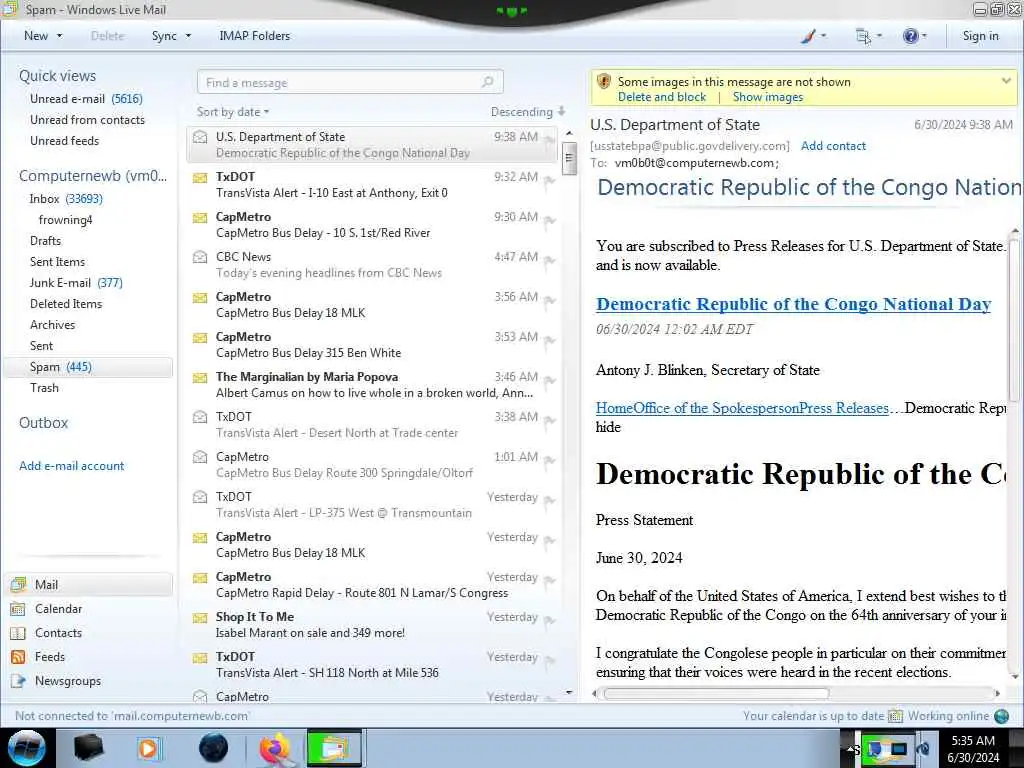1024x768 pixels.
Task: Click the Find a message search field
Action: [x=349, y=82]
